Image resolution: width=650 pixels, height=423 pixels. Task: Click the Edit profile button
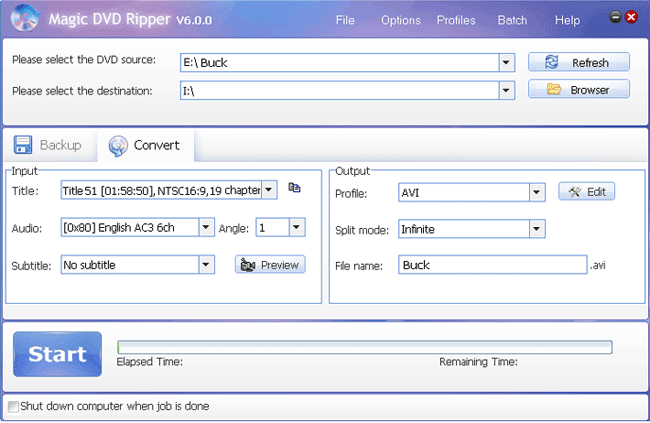tap(587, 192)
